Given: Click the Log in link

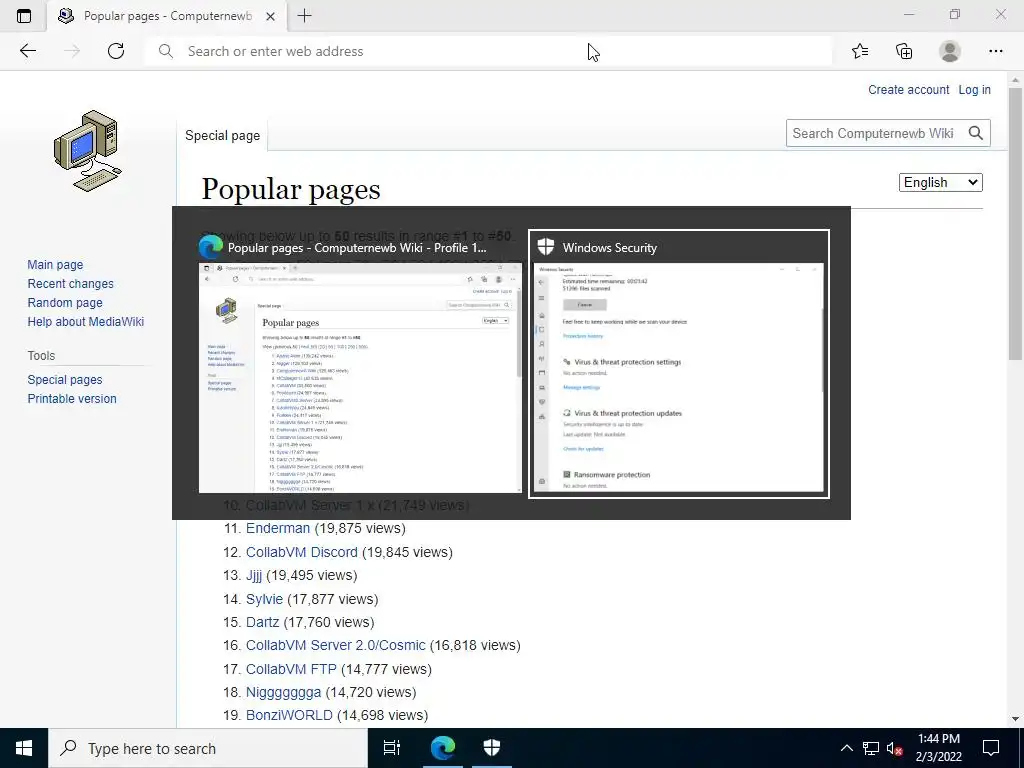Looking at the screenshot, I should pyautogui.click(x=974, y=89).
